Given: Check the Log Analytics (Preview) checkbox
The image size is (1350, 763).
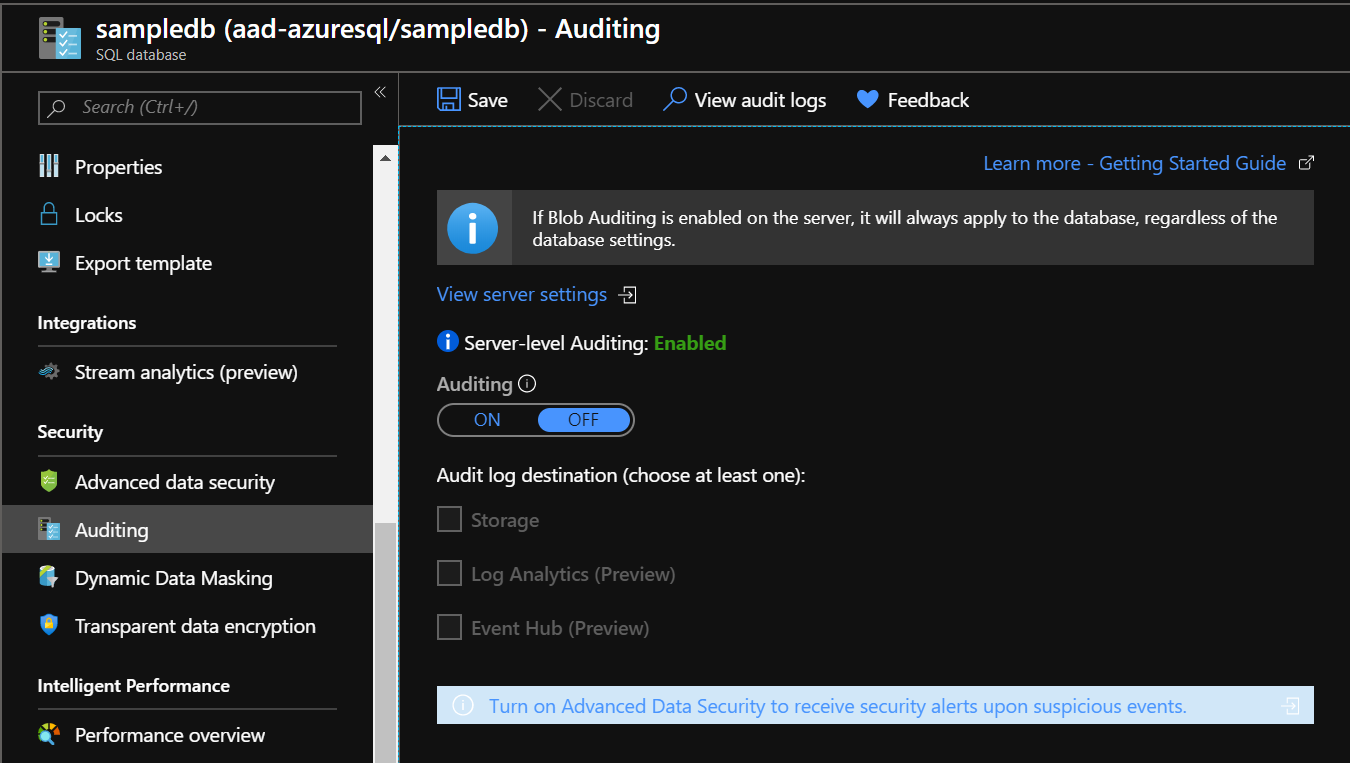Looking at the screenshot, I should coord(449,573).
